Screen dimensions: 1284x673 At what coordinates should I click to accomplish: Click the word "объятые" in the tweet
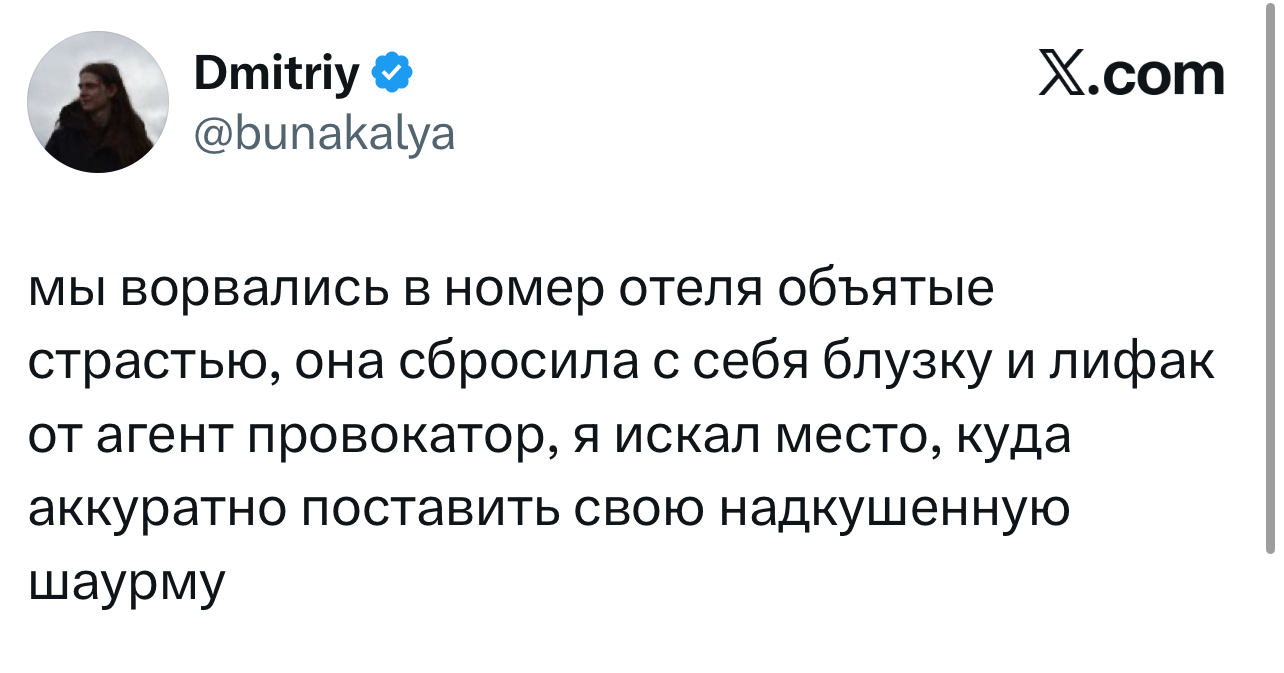coord(885,291)
